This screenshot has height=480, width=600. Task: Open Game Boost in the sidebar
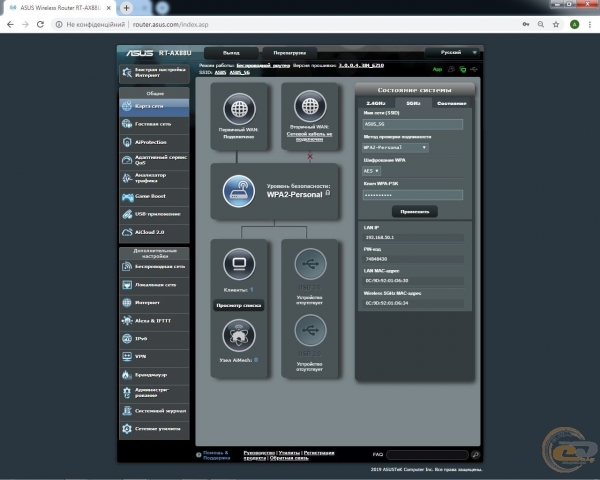coord(154,196)
